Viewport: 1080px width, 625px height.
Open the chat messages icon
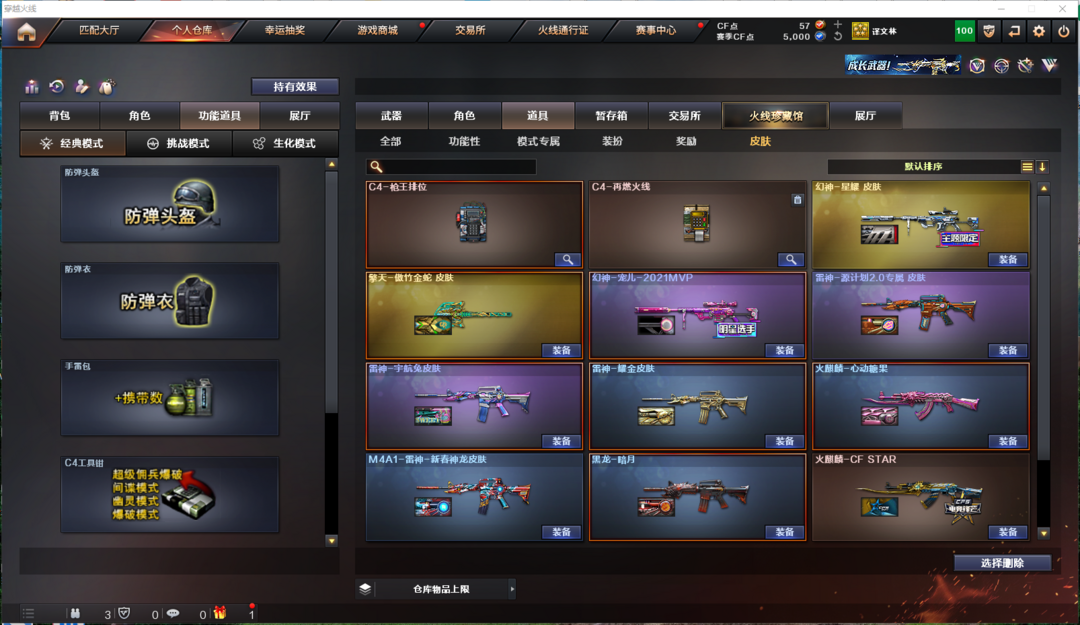[x=173, y=613]
